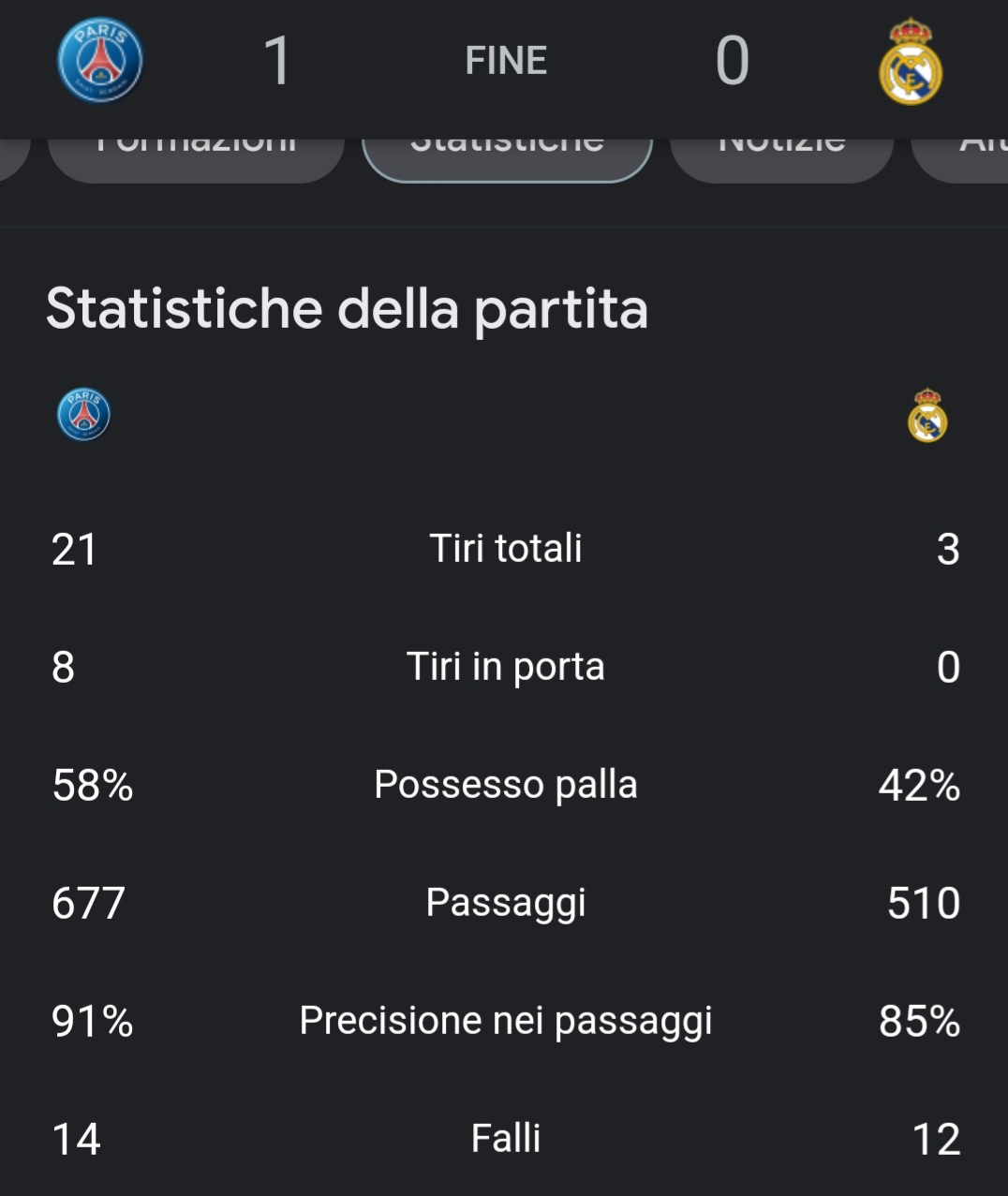Select small Real Madrid crest above stats column
The width and height of the screenshot is (1008, 1196).
point(927,415)
